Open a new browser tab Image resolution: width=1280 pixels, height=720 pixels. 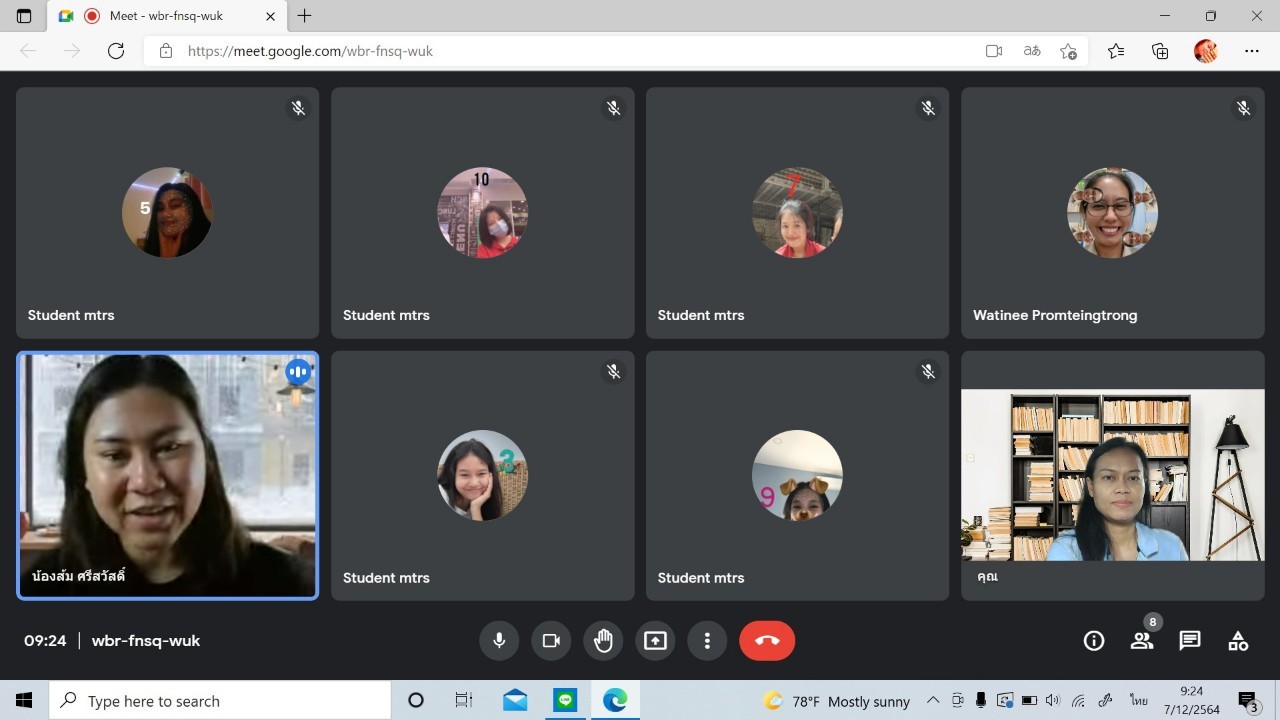[305, 16]
